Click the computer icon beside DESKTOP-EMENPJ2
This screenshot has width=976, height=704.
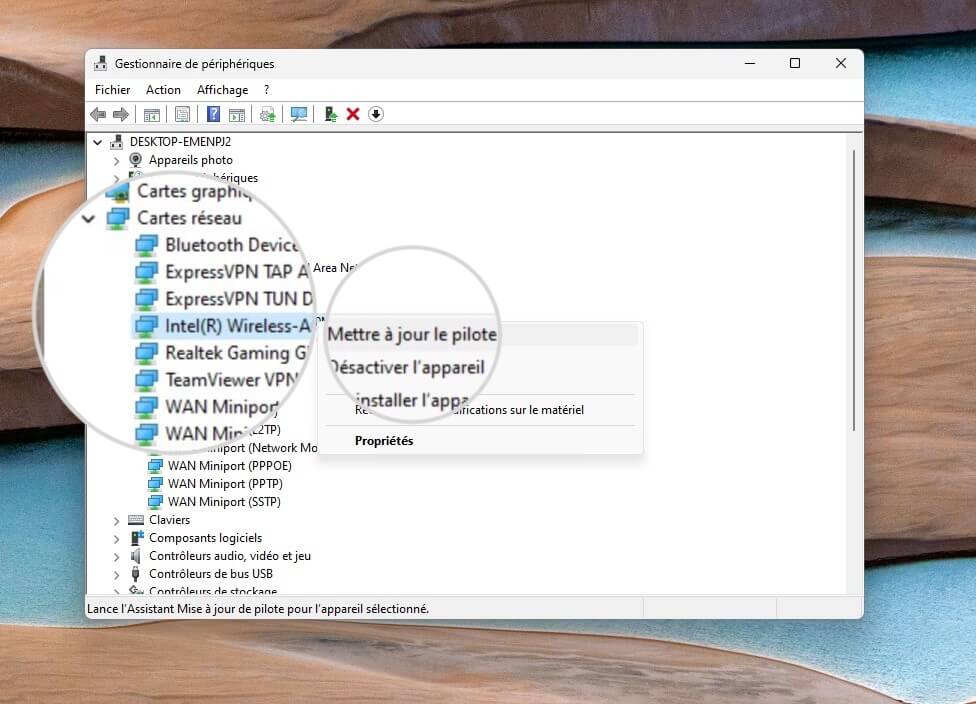[116, 142]
